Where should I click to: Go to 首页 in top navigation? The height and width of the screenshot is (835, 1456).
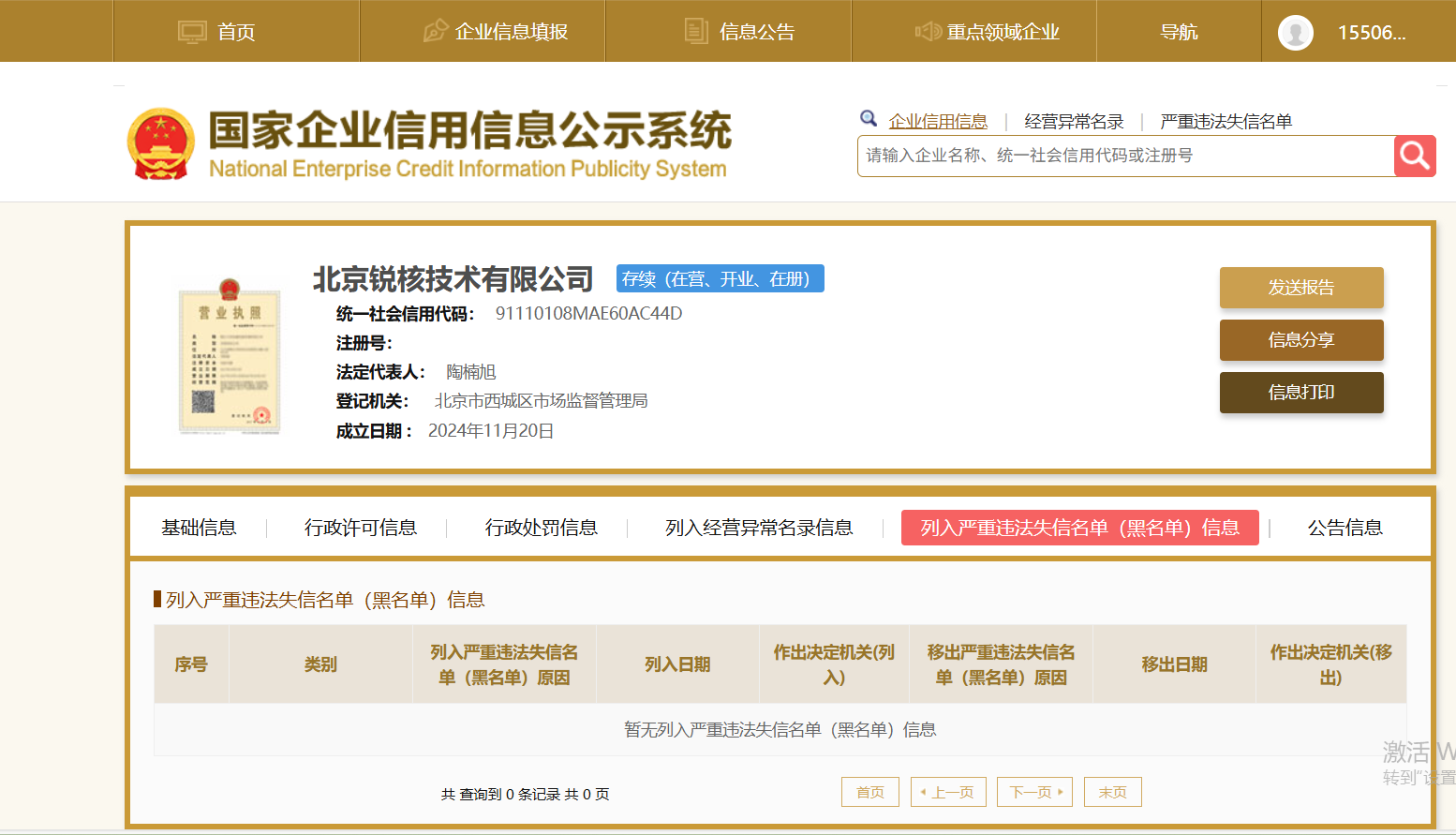217,32
